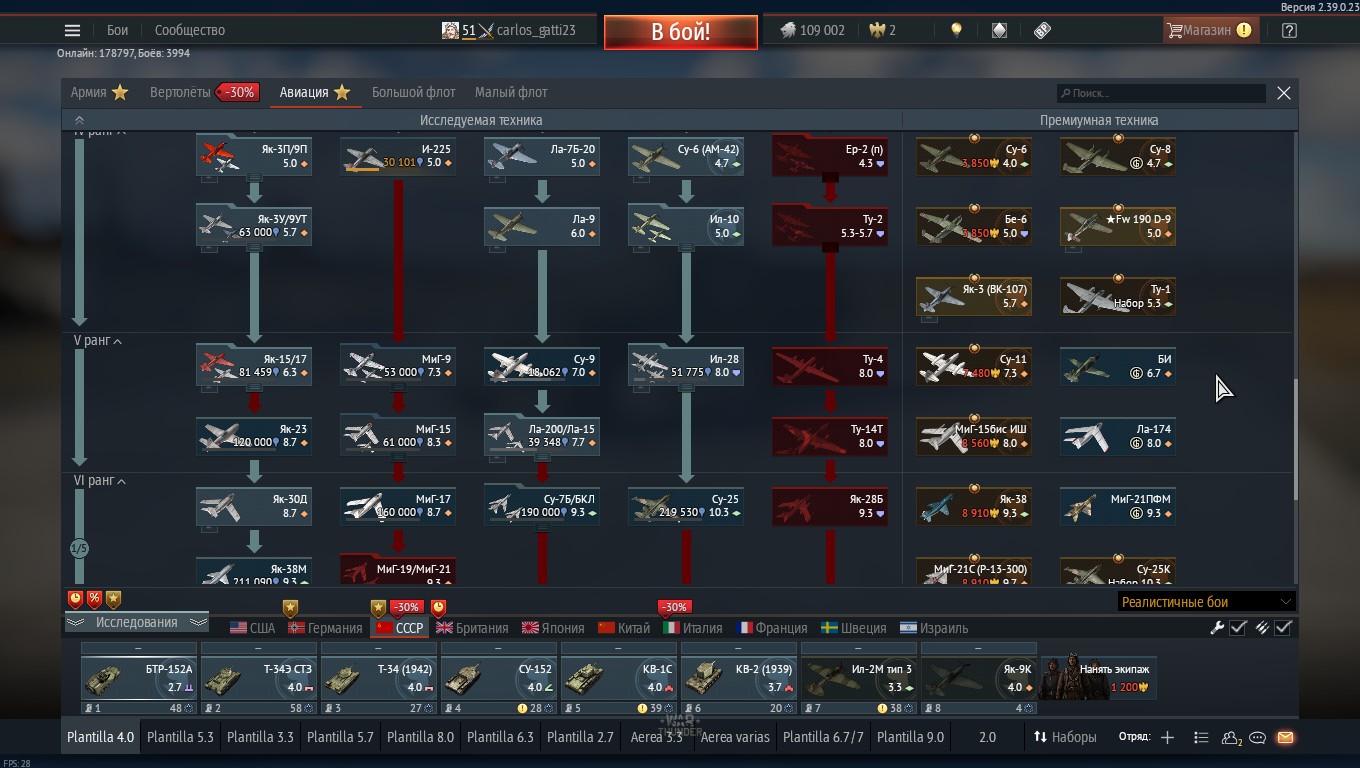Select the Ла-200/Ла-15 group card
Image resolution: width=1360 pixels, height=768 pixels.
542,435
